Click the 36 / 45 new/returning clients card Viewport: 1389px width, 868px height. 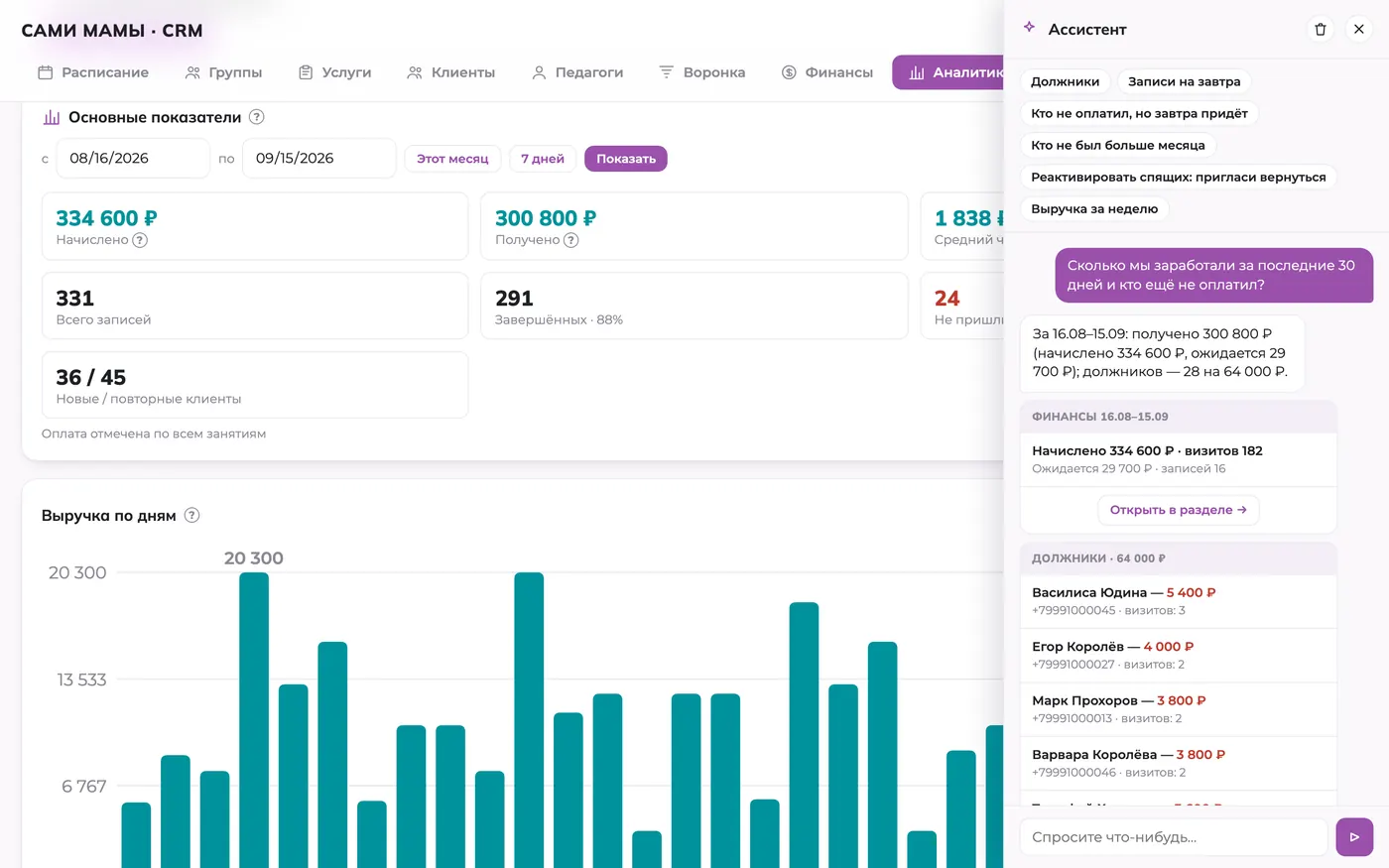pos(255,385)
